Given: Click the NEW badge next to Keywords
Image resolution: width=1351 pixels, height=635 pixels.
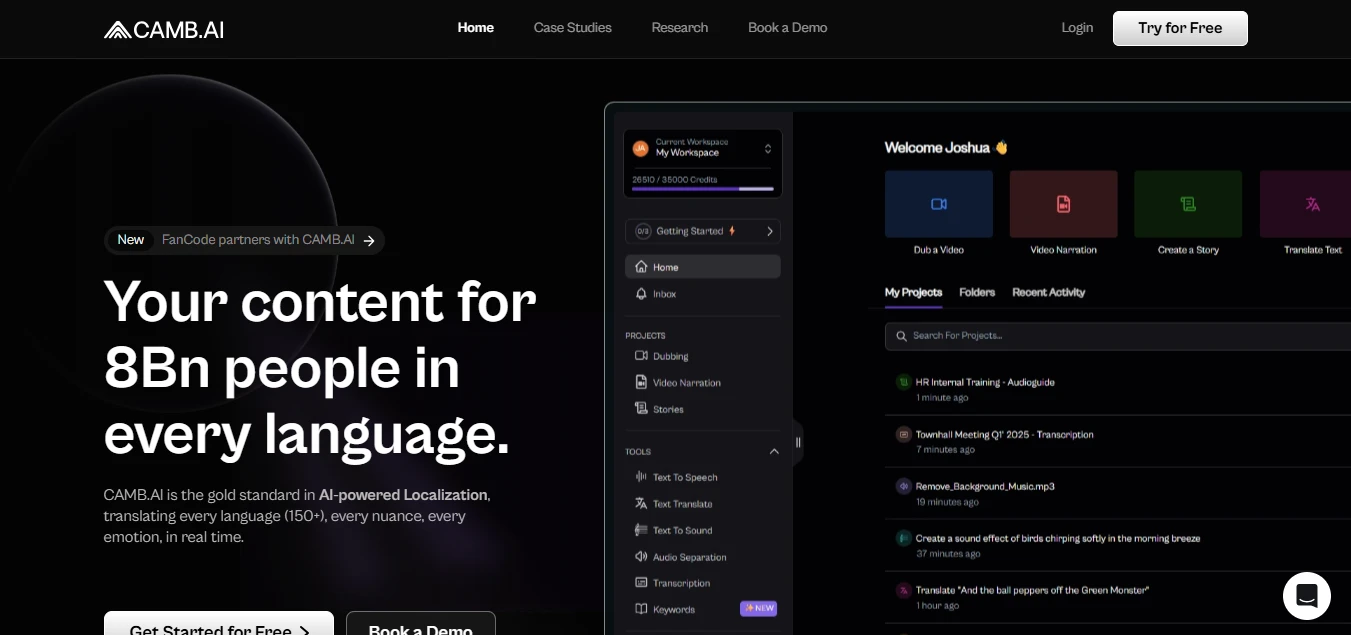Looking at the screenshot, I should pos(758,608).
